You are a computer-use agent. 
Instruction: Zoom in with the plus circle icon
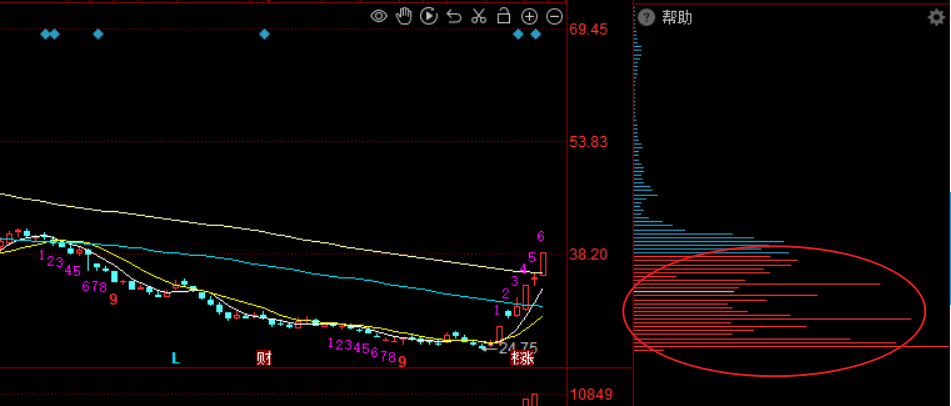click(529, 16)
